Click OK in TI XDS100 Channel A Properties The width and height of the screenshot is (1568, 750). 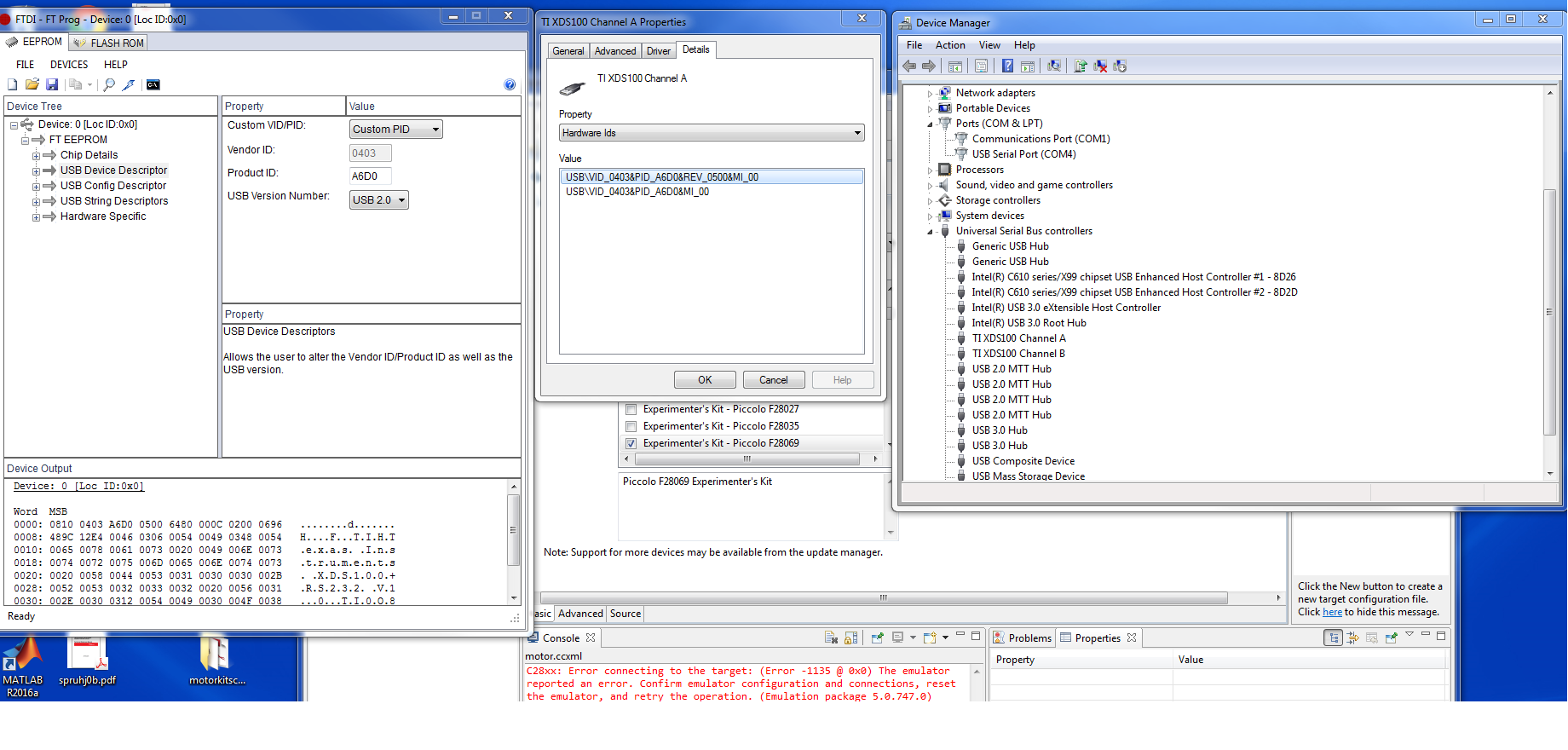click(705, 380)
